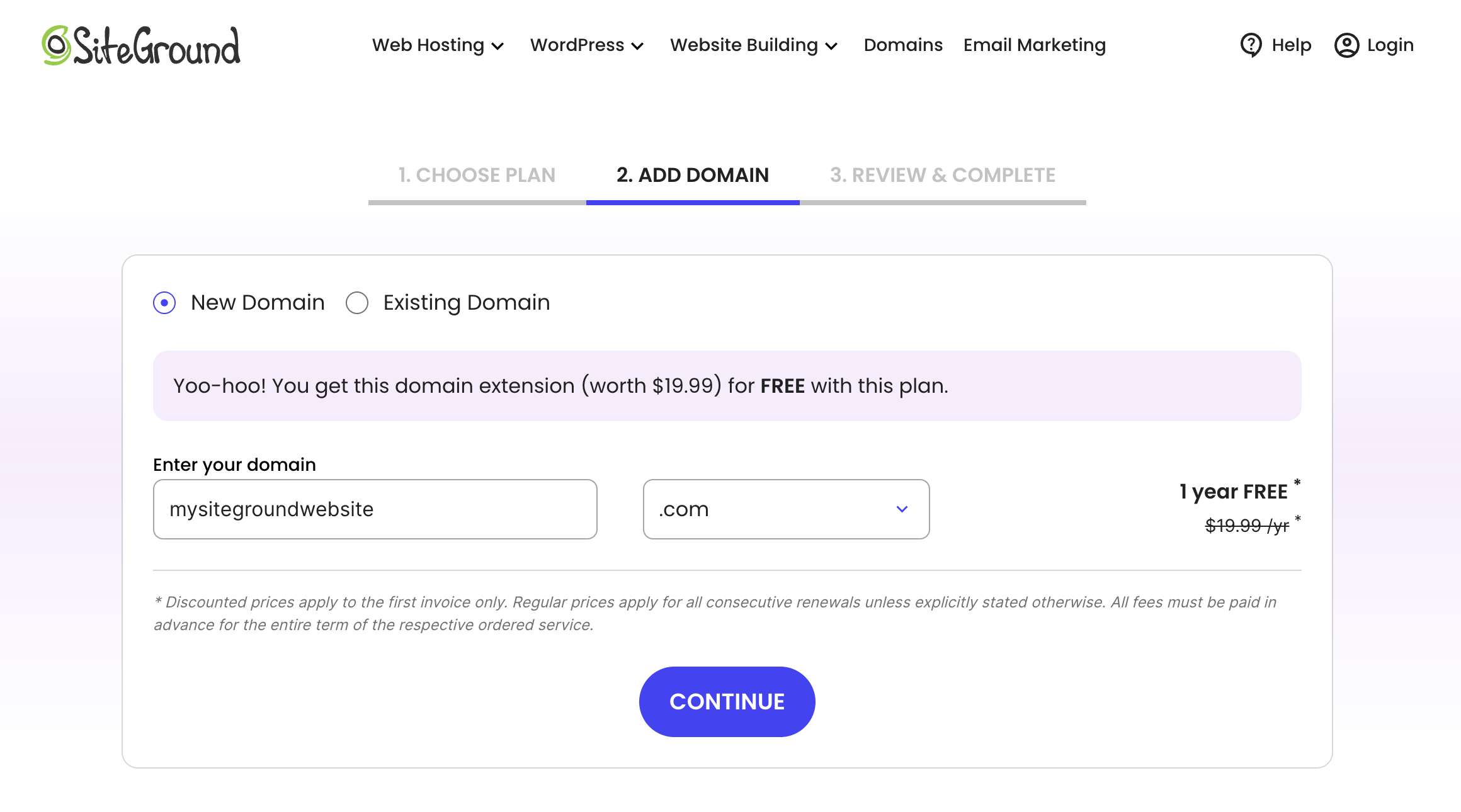Choose the Existing Domain label option
The height and width of the screenshot is (812, 1461).
click(466, 303)
